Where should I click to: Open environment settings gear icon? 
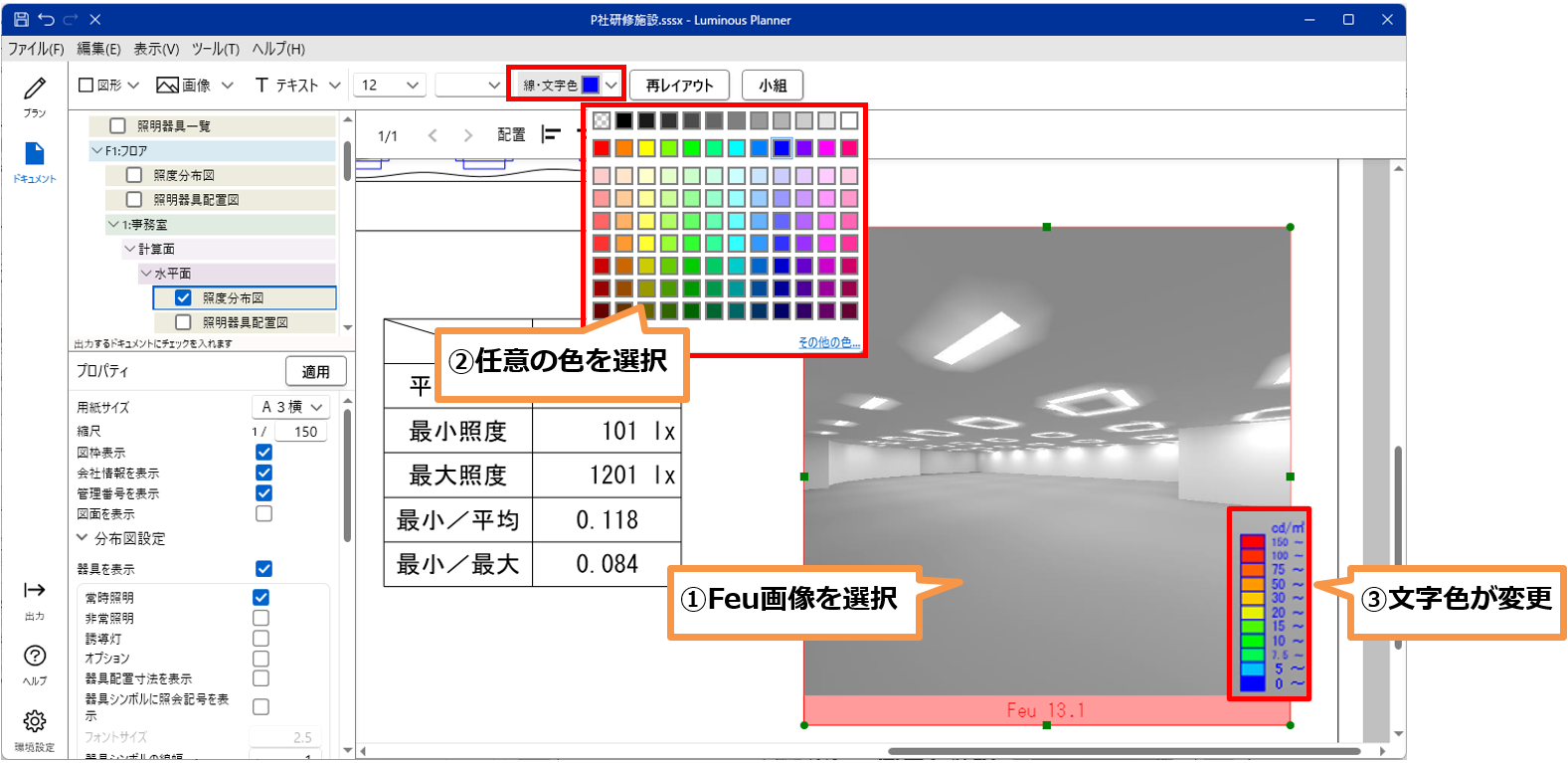coord(35,721)
